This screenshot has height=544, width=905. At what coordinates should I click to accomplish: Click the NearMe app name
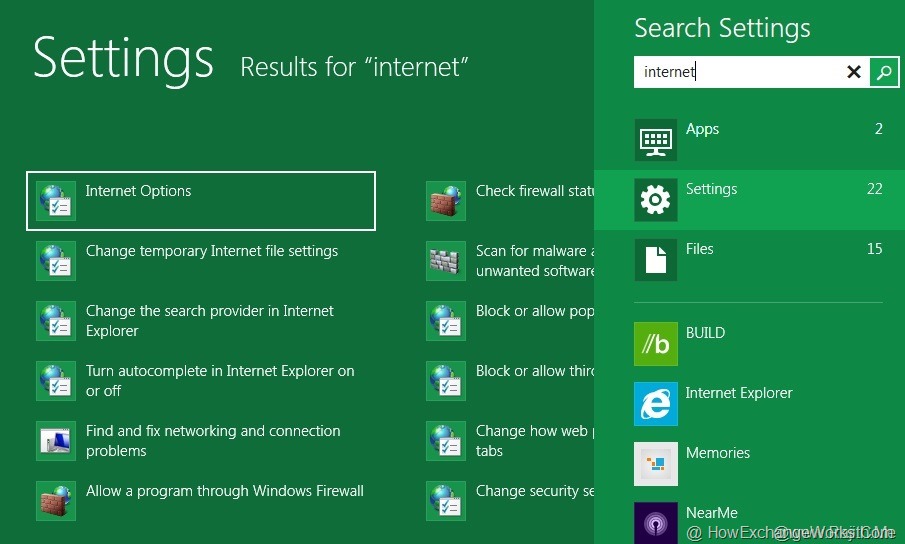coord(712,513)
